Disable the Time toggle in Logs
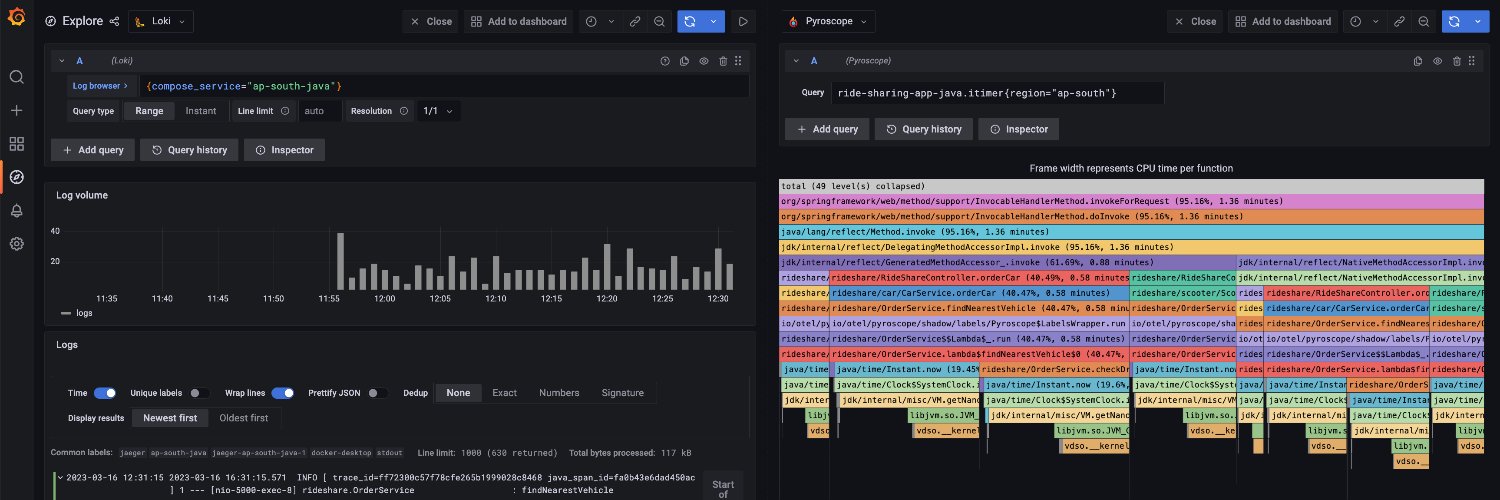Screen dimensions: 1500x500 pos(105,393)
